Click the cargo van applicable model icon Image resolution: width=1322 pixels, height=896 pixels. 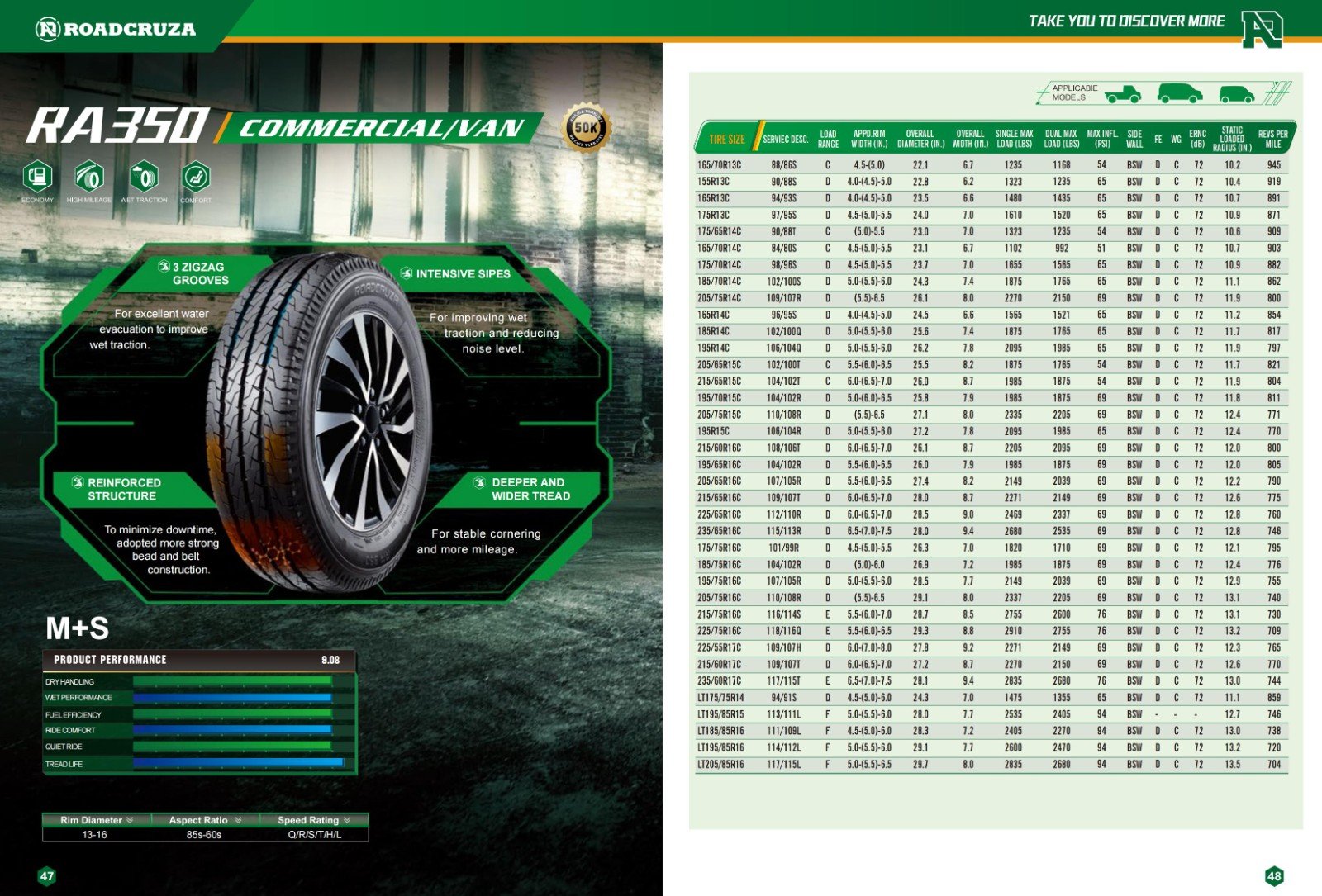[x=1179, y=93]
